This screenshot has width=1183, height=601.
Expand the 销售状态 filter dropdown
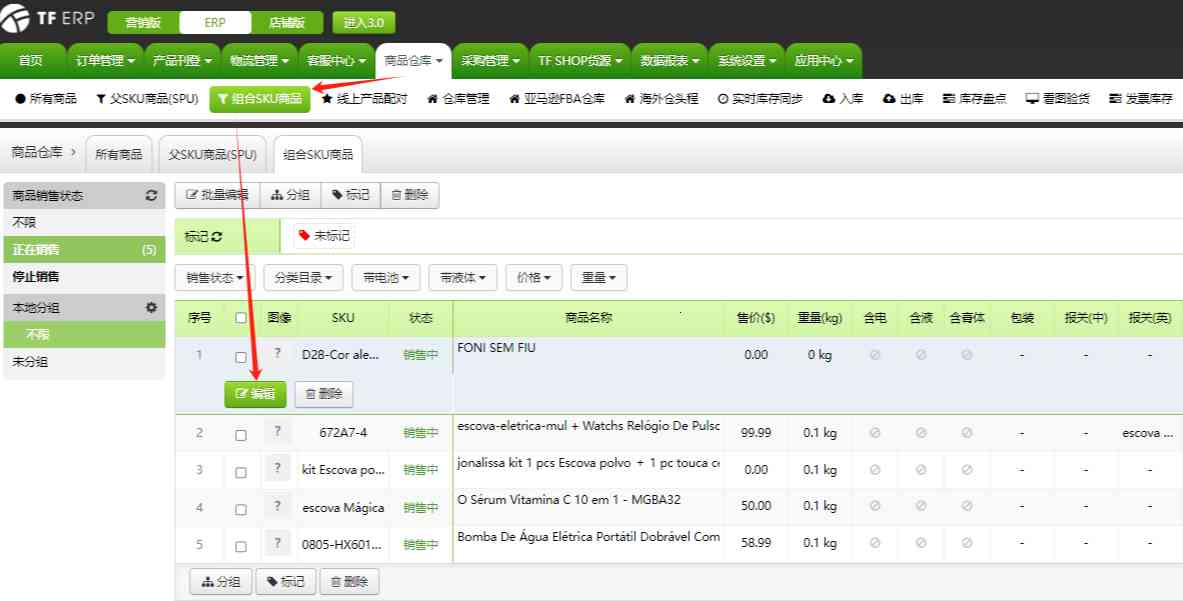(x=214, y=278)
